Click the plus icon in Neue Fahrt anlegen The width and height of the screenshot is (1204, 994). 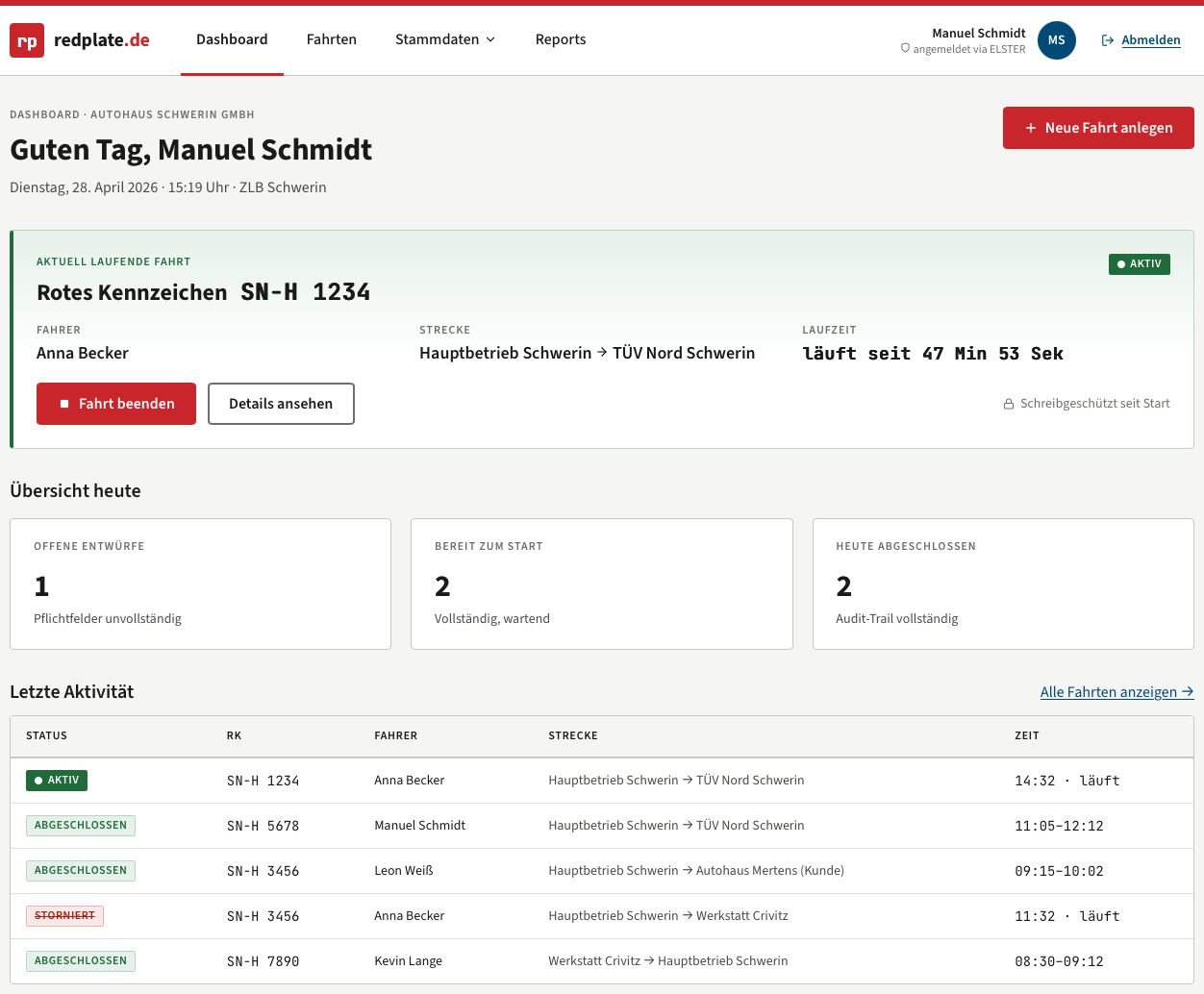[1031, 128]
